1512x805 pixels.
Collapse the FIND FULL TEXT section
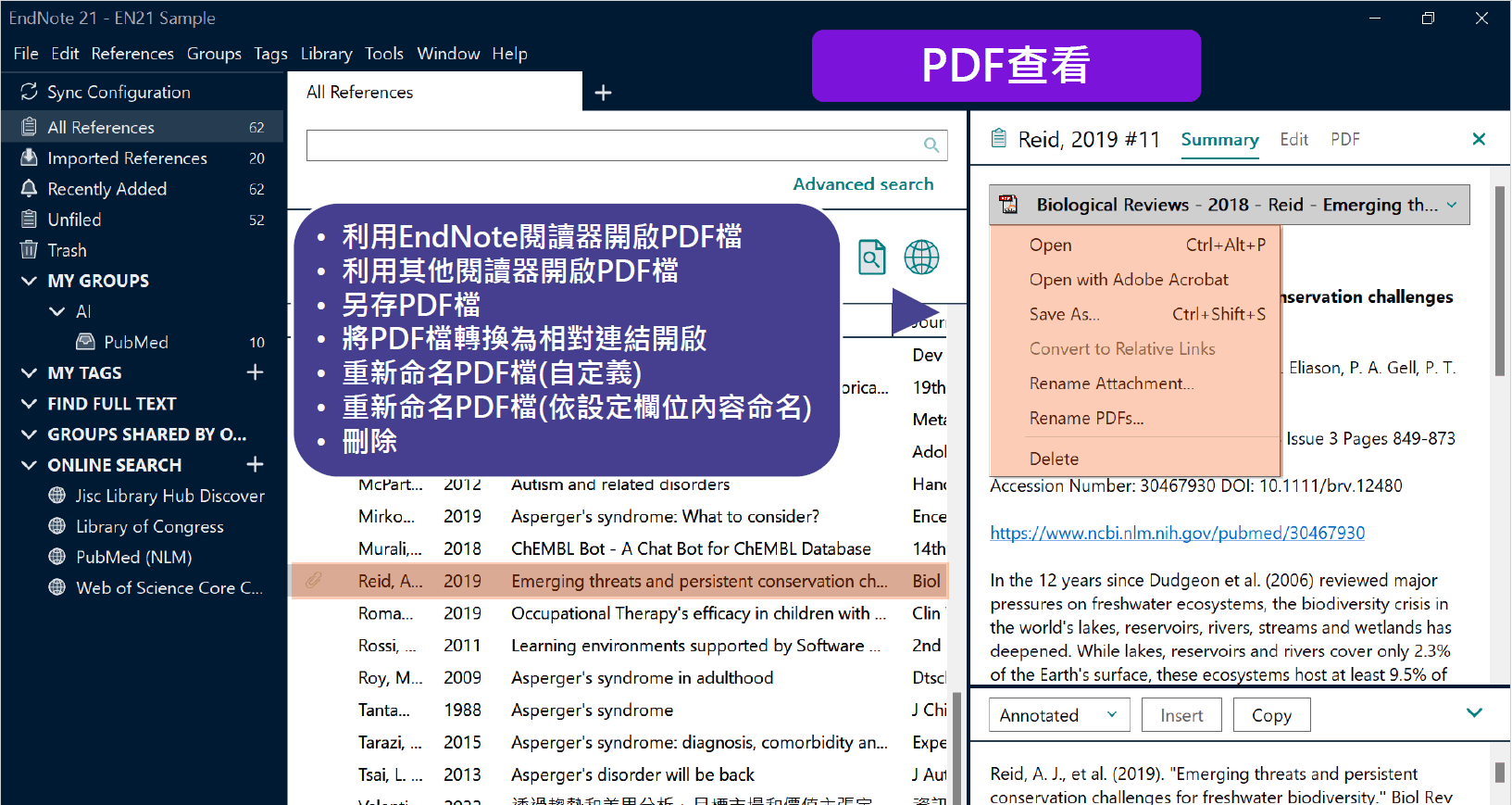pos(30,403)
